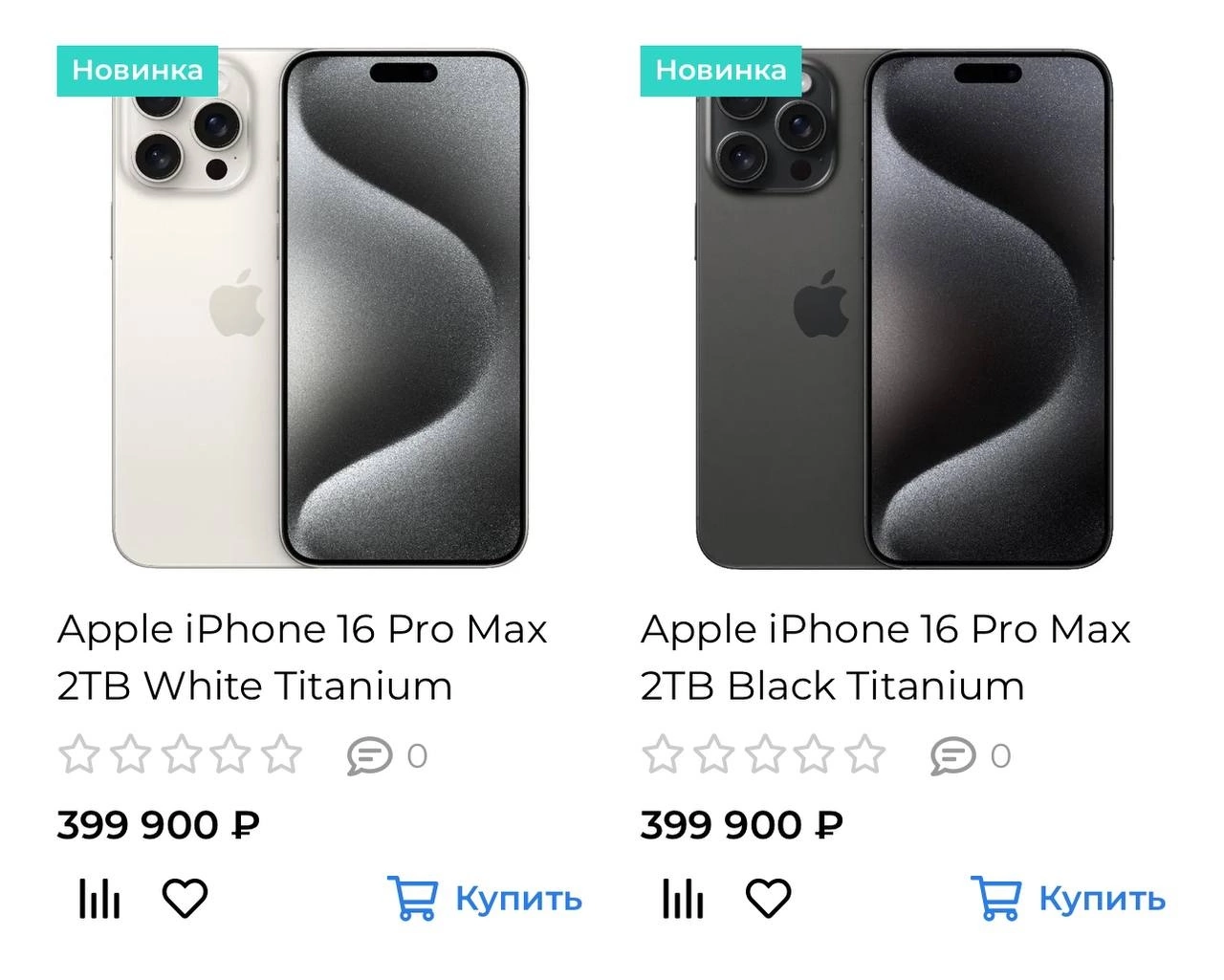This screenshot has width=1224, height=980.
Task: Rate White Titanium iPhone one star
Action: (79, 755)
